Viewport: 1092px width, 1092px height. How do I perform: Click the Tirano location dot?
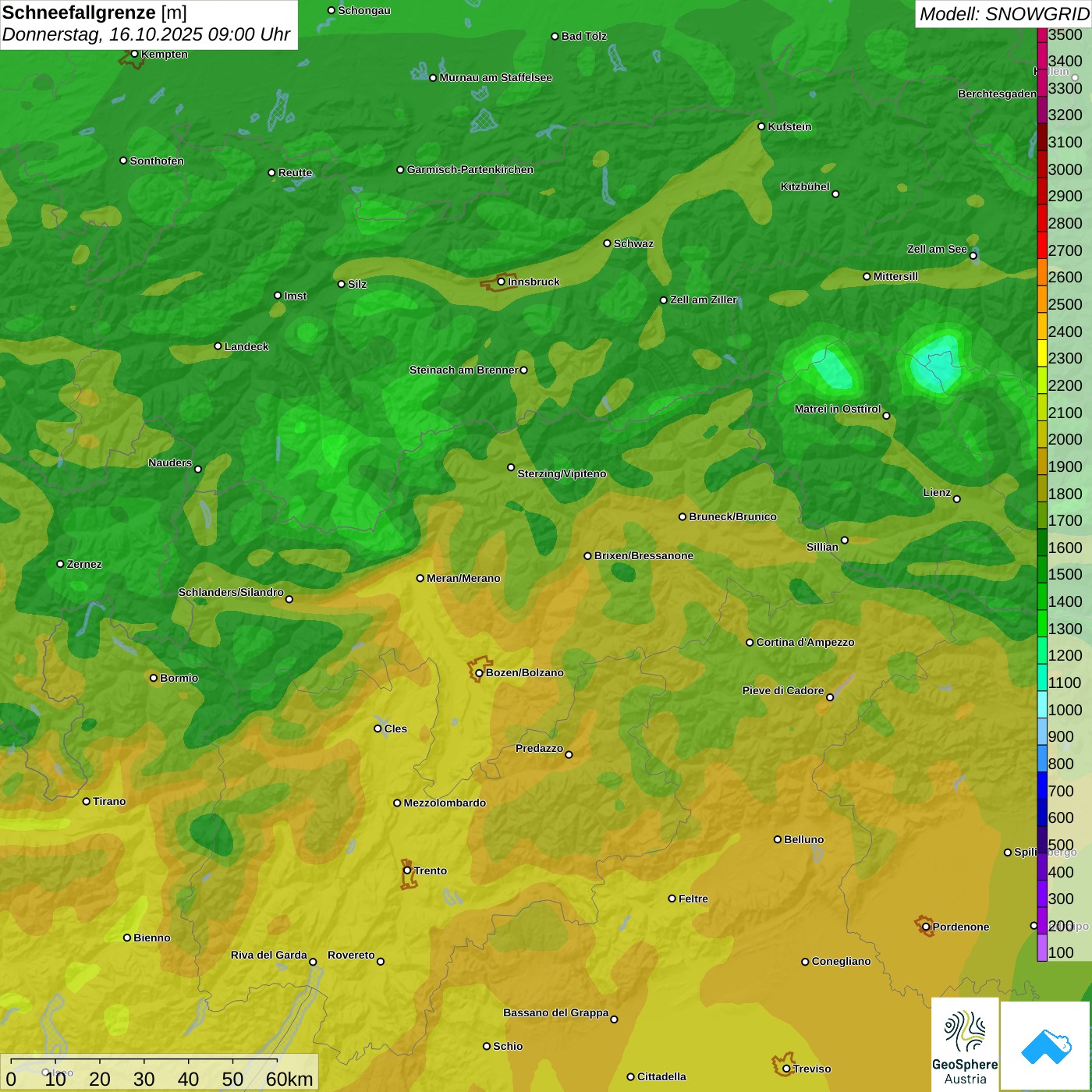[x=87, y=801]
